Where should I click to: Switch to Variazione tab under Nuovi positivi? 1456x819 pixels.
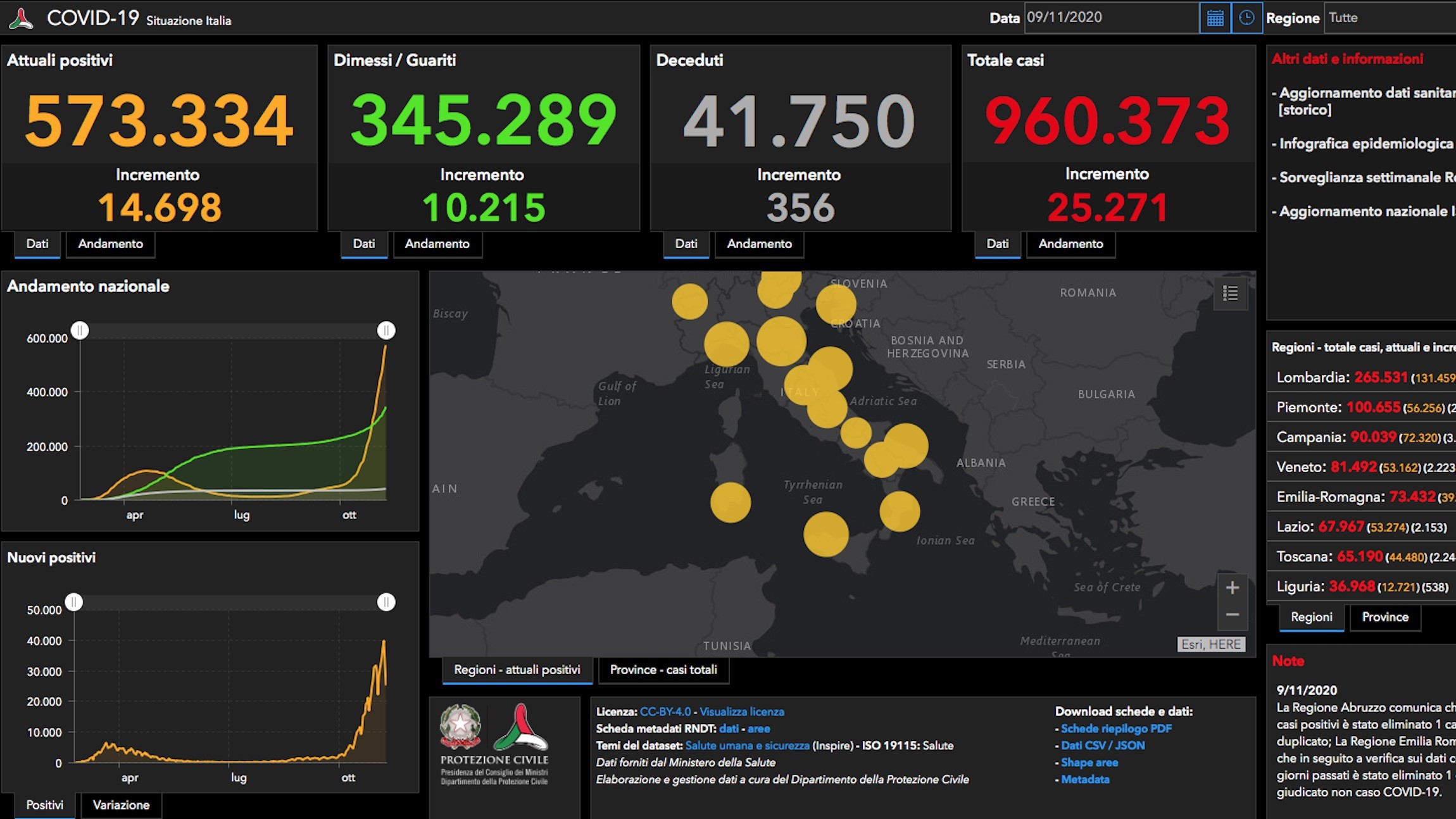tap(121, 806)
